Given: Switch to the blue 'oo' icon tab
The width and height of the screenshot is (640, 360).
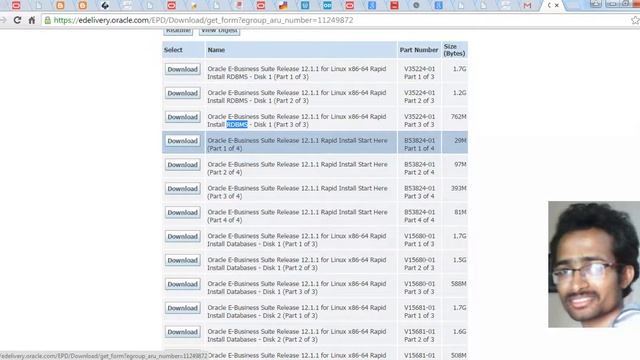Looking at the screenshot, I should point(327,5).
